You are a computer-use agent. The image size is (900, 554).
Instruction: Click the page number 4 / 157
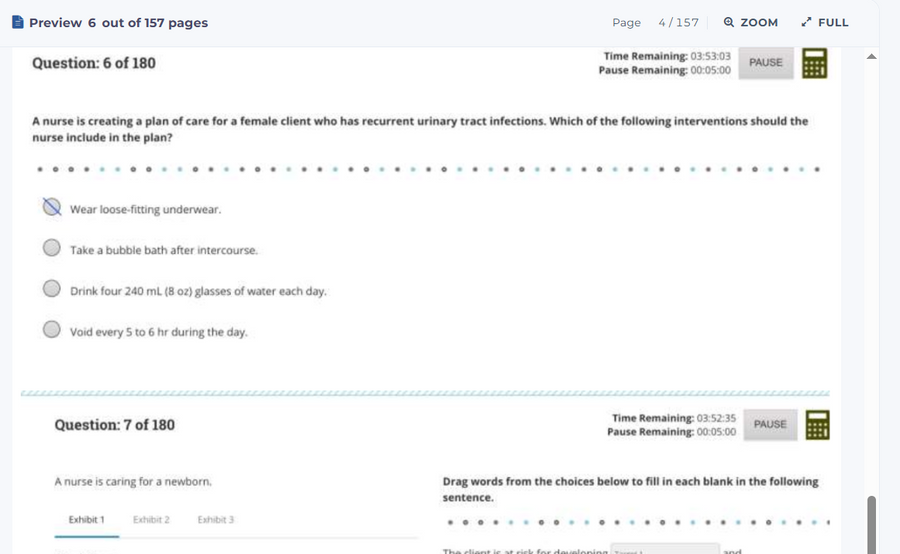pos(678,22)
